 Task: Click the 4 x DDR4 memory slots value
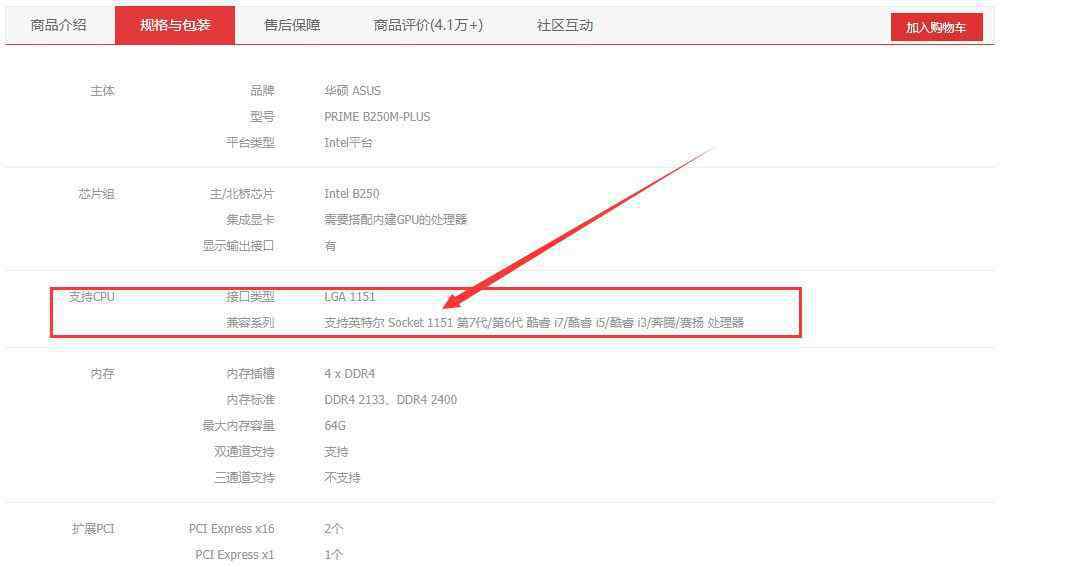coord(350,374)
